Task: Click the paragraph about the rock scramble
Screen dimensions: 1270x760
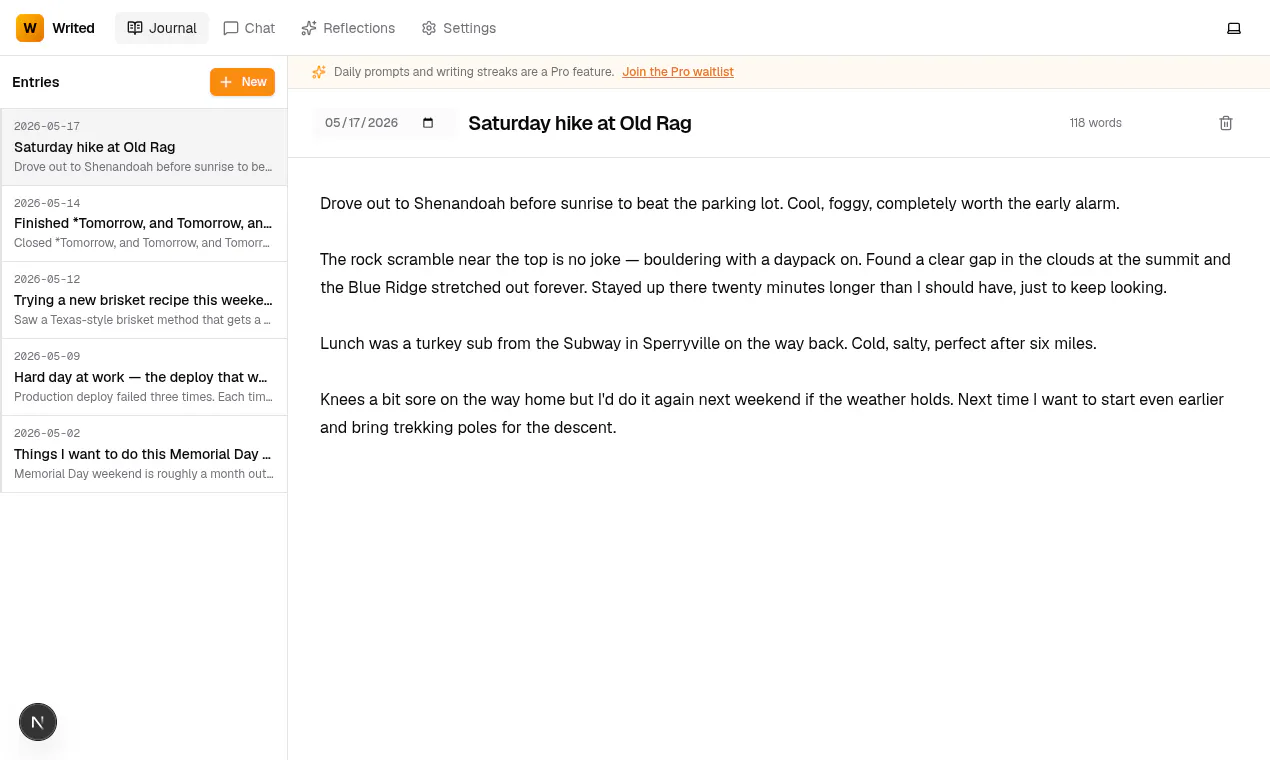Action: pos(775,273)
